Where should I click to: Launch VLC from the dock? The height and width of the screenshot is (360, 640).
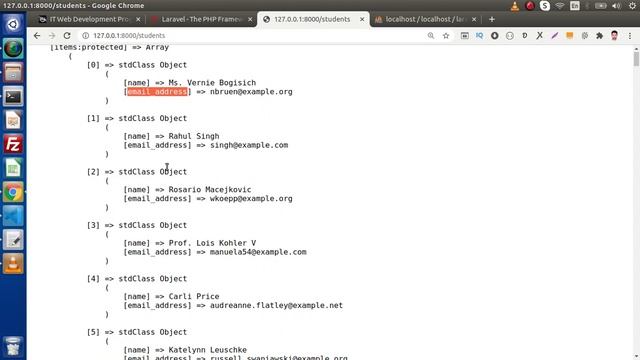(13, 264)
